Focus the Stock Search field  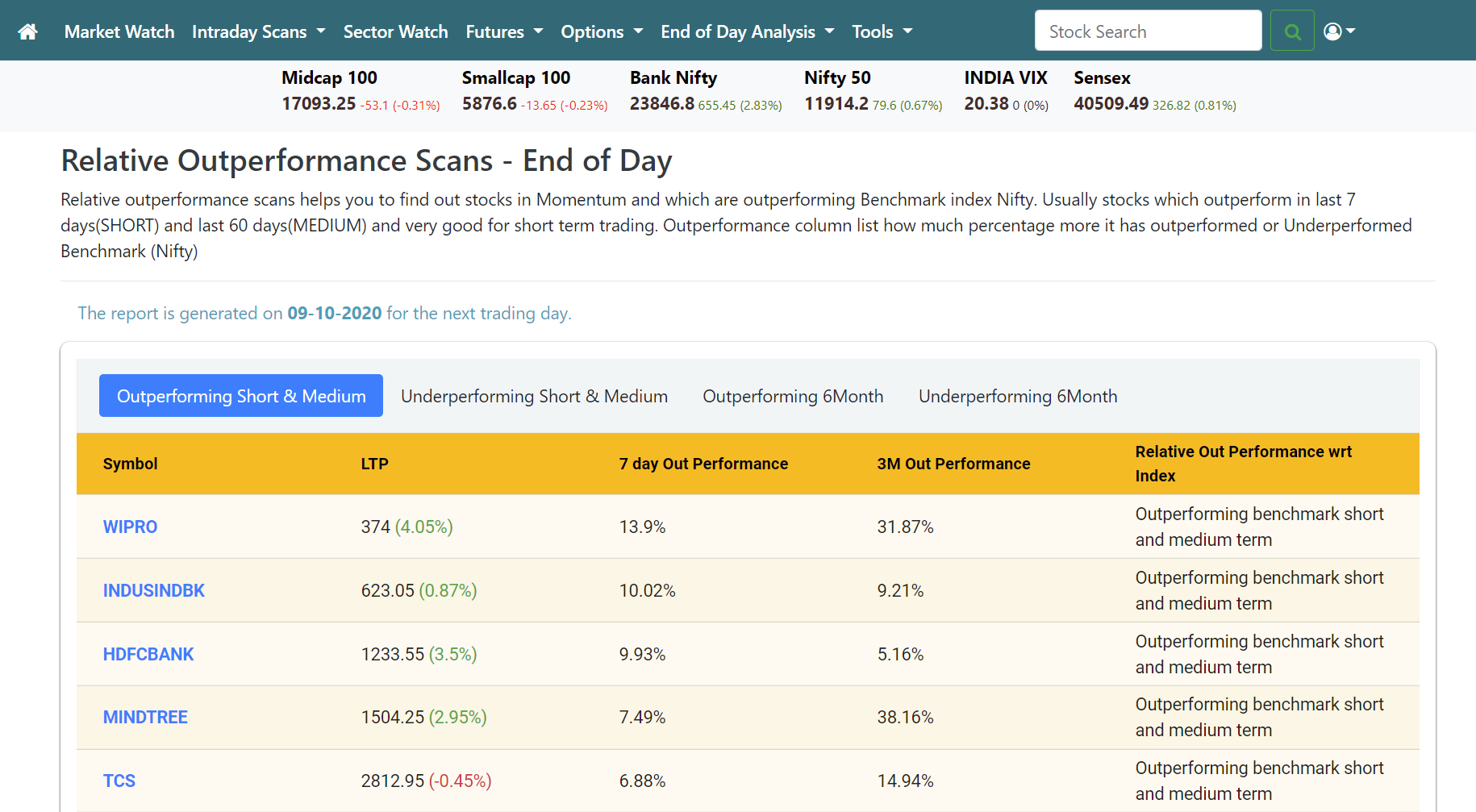coord(1148,31)
